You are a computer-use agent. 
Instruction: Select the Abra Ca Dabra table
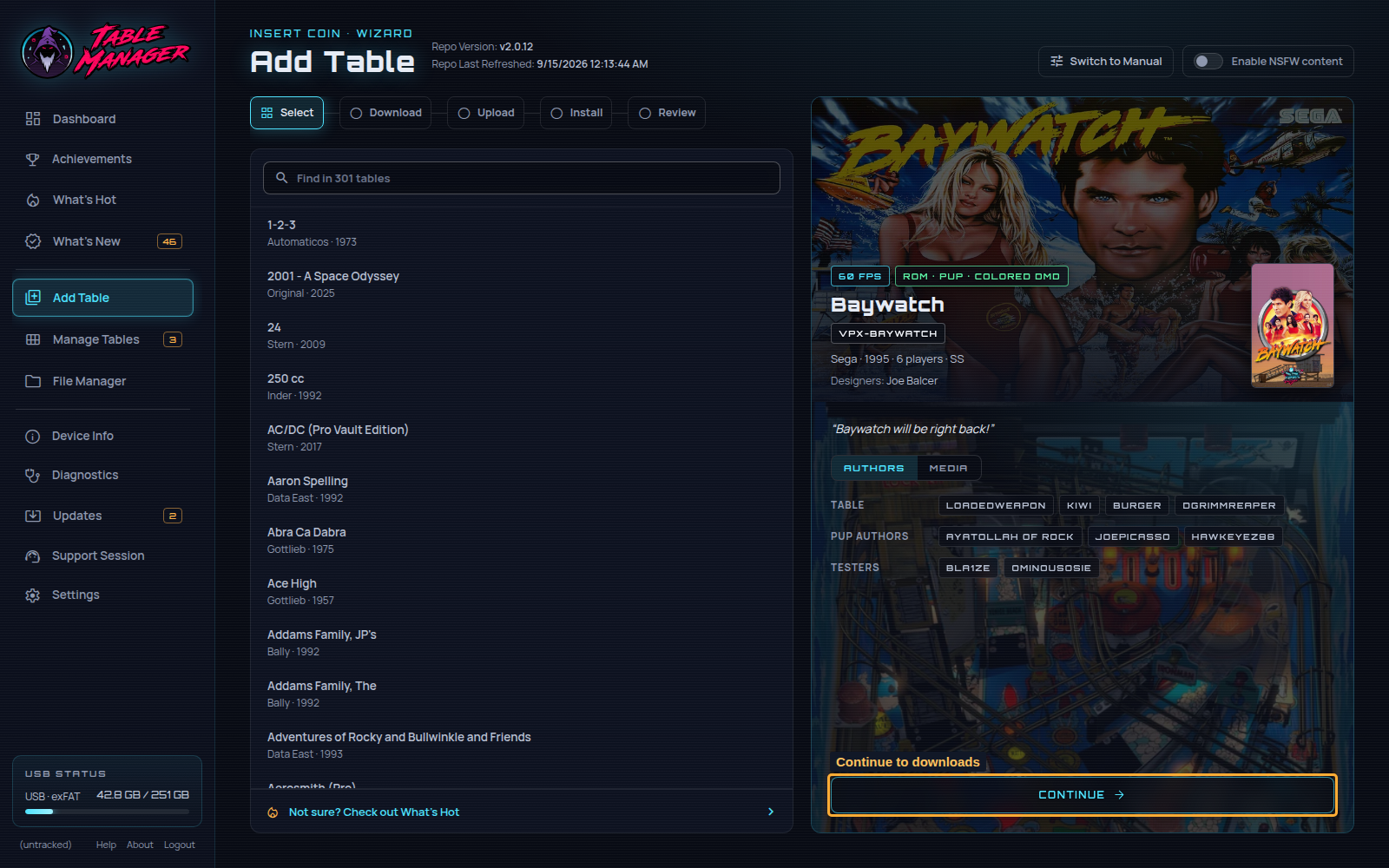click(x=522, y=540)
